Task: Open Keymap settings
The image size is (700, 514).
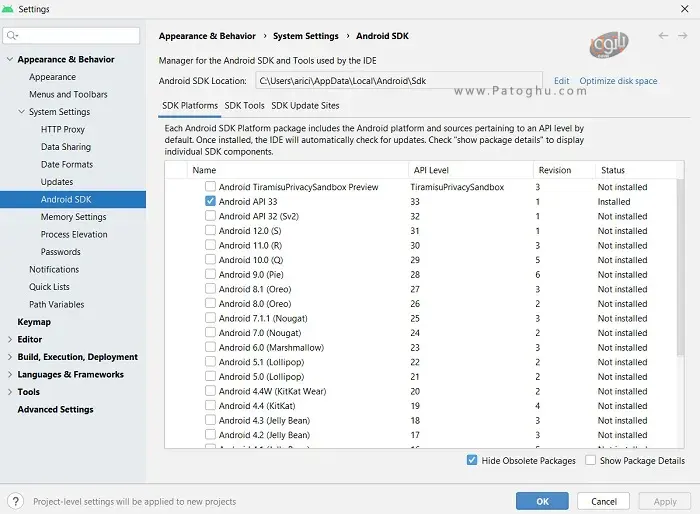Action: pyautogui.click(x=34, y=322)
